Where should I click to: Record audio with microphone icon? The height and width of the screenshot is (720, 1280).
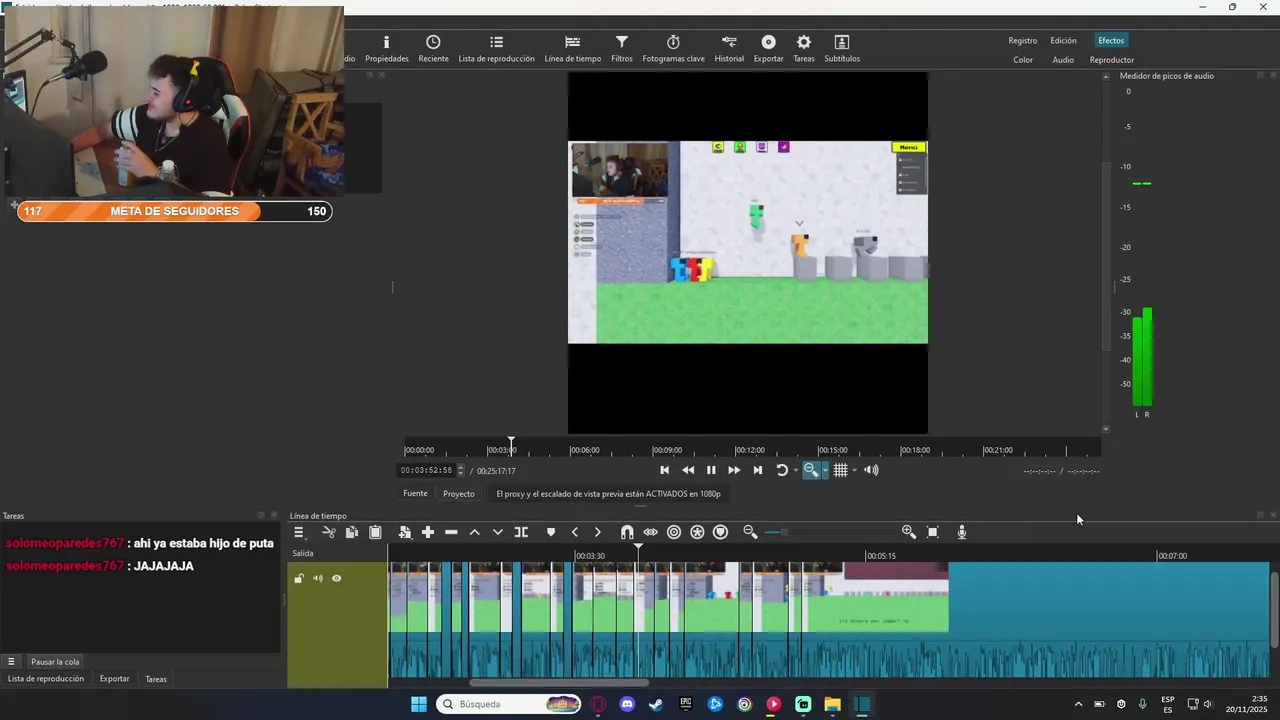(961, 532)
